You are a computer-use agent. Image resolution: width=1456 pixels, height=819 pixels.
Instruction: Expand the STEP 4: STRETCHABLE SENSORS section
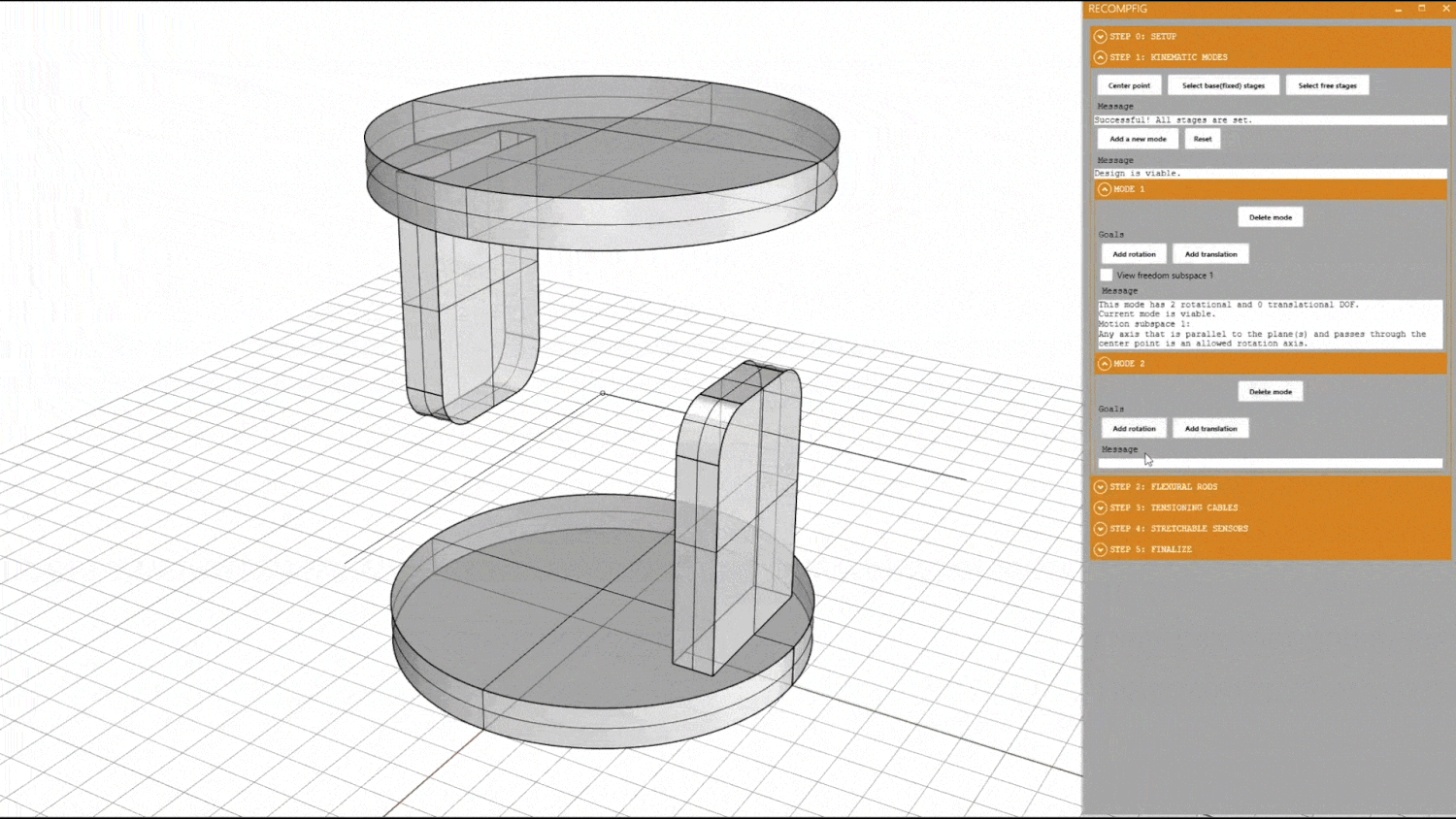click(x=1100, y=528)
